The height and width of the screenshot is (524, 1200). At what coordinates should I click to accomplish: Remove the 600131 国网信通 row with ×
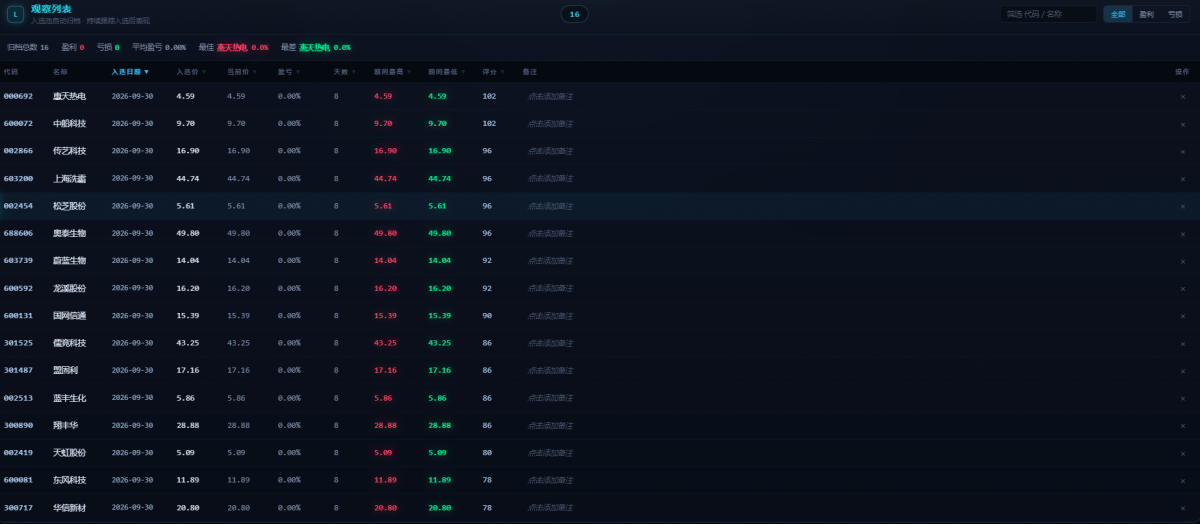[x=1183, y=315]
